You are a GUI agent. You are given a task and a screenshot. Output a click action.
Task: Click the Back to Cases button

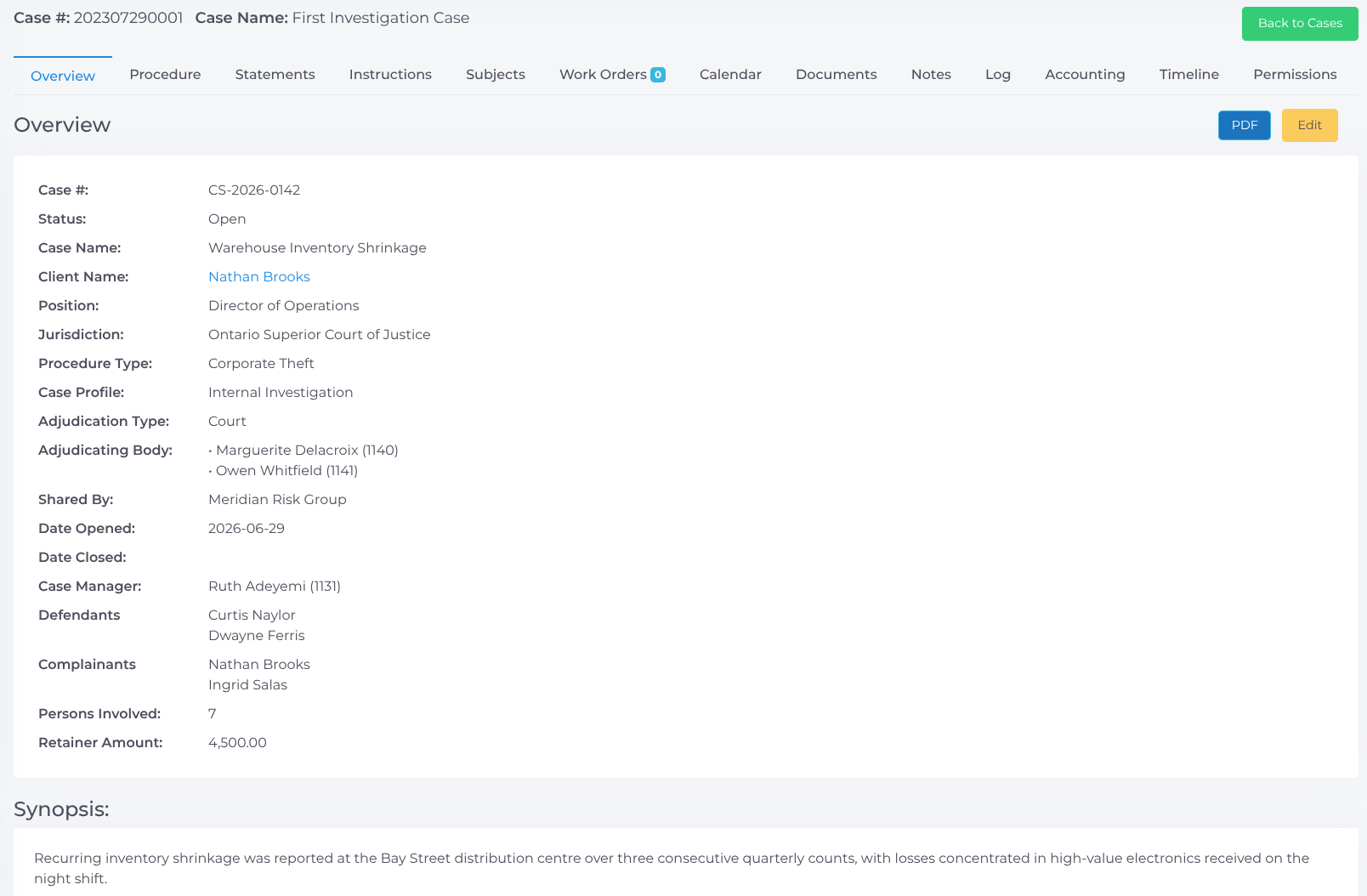(1300, 24)
